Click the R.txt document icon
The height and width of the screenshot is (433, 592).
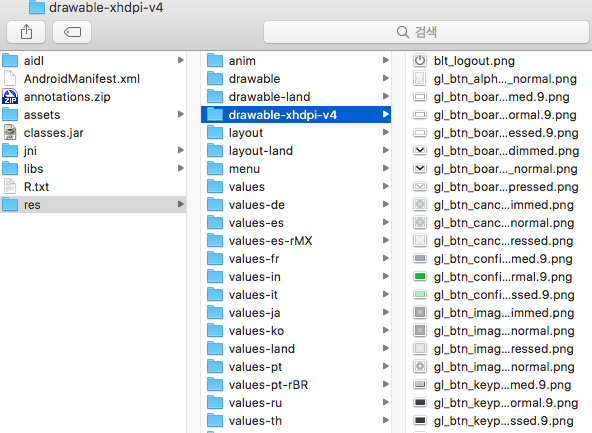click(10, 186)
